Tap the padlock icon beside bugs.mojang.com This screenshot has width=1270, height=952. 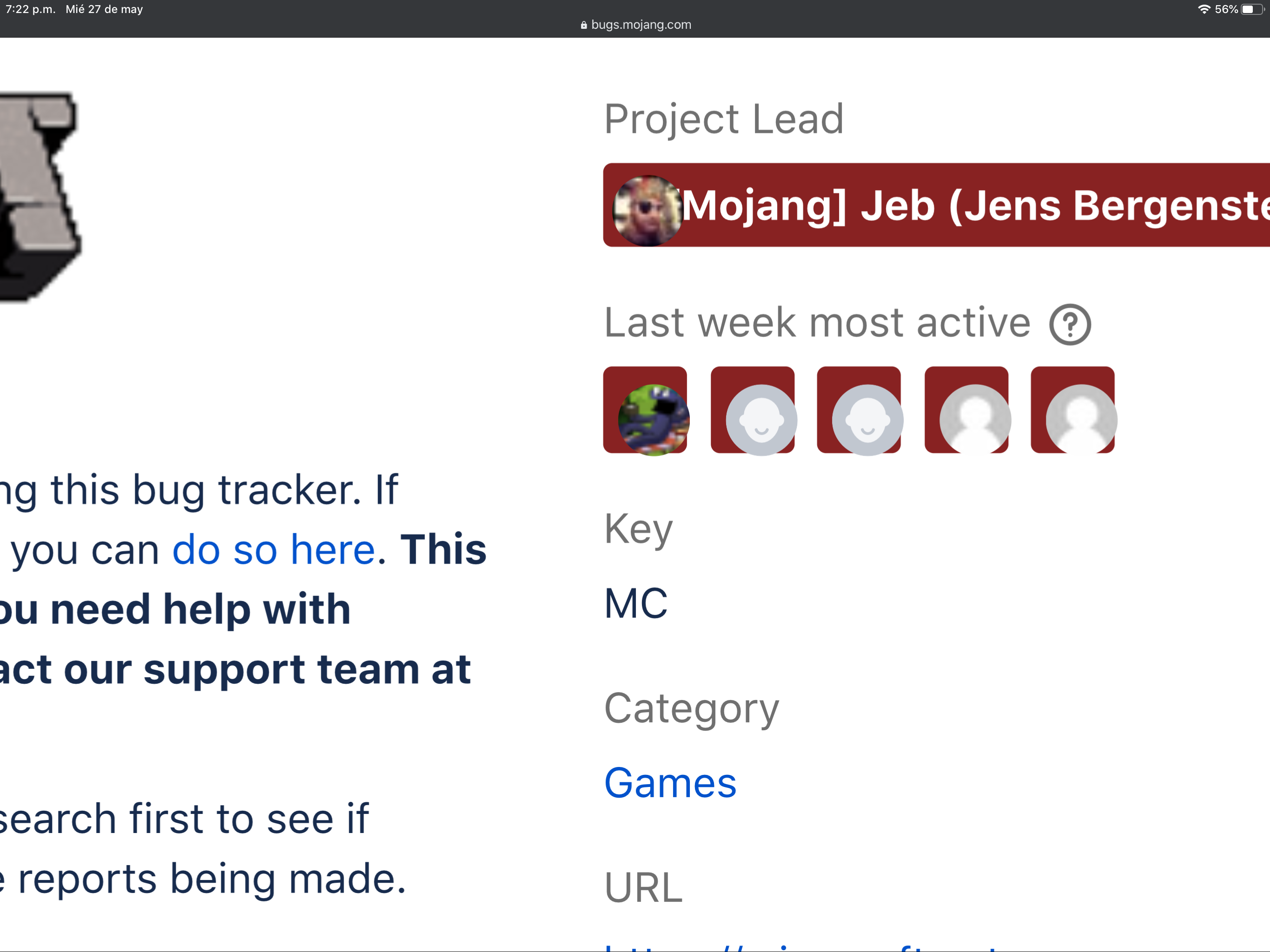pyautogui.click(x=583, y=25)
